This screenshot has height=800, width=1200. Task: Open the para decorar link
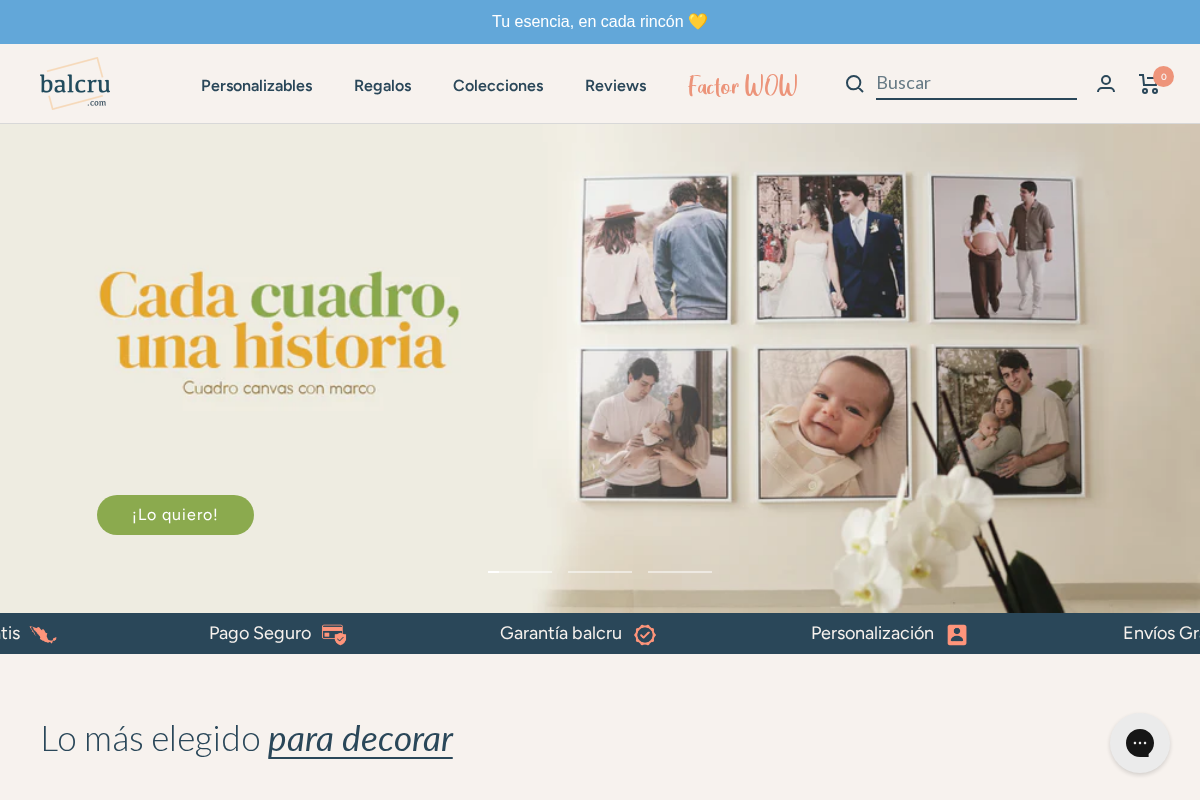[360, 739]
